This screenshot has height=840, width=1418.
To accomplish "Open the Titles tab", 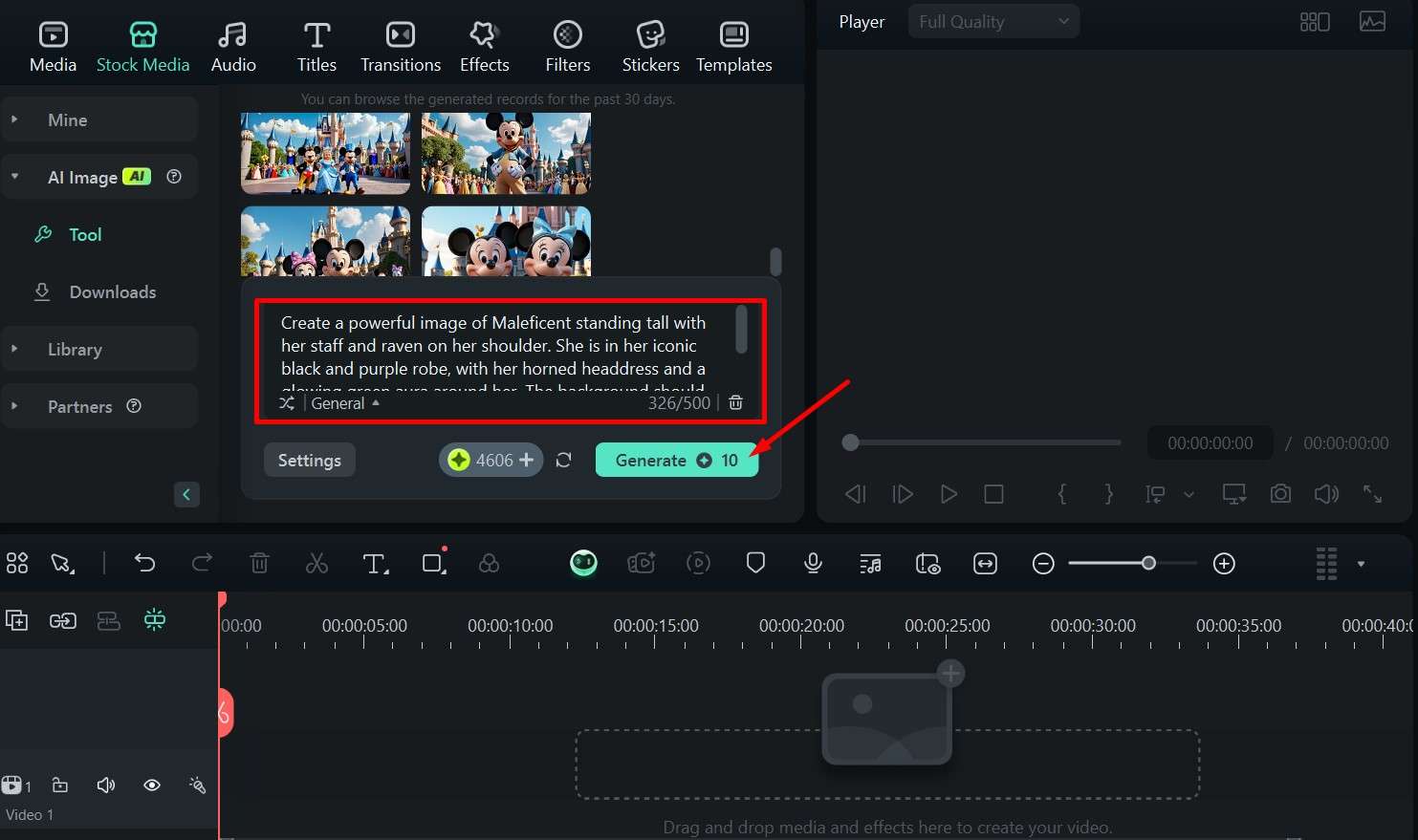I will point(316,47).
